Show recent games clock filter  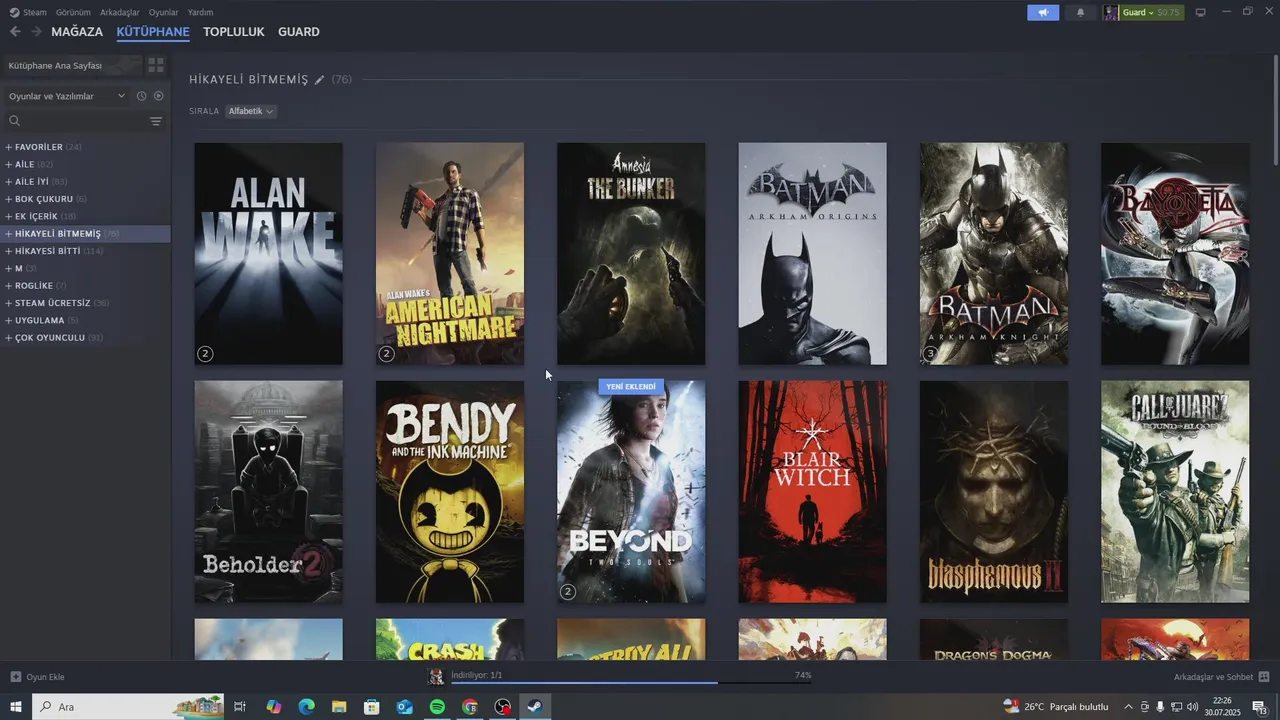pyautogui.click(x=142, y=96)
